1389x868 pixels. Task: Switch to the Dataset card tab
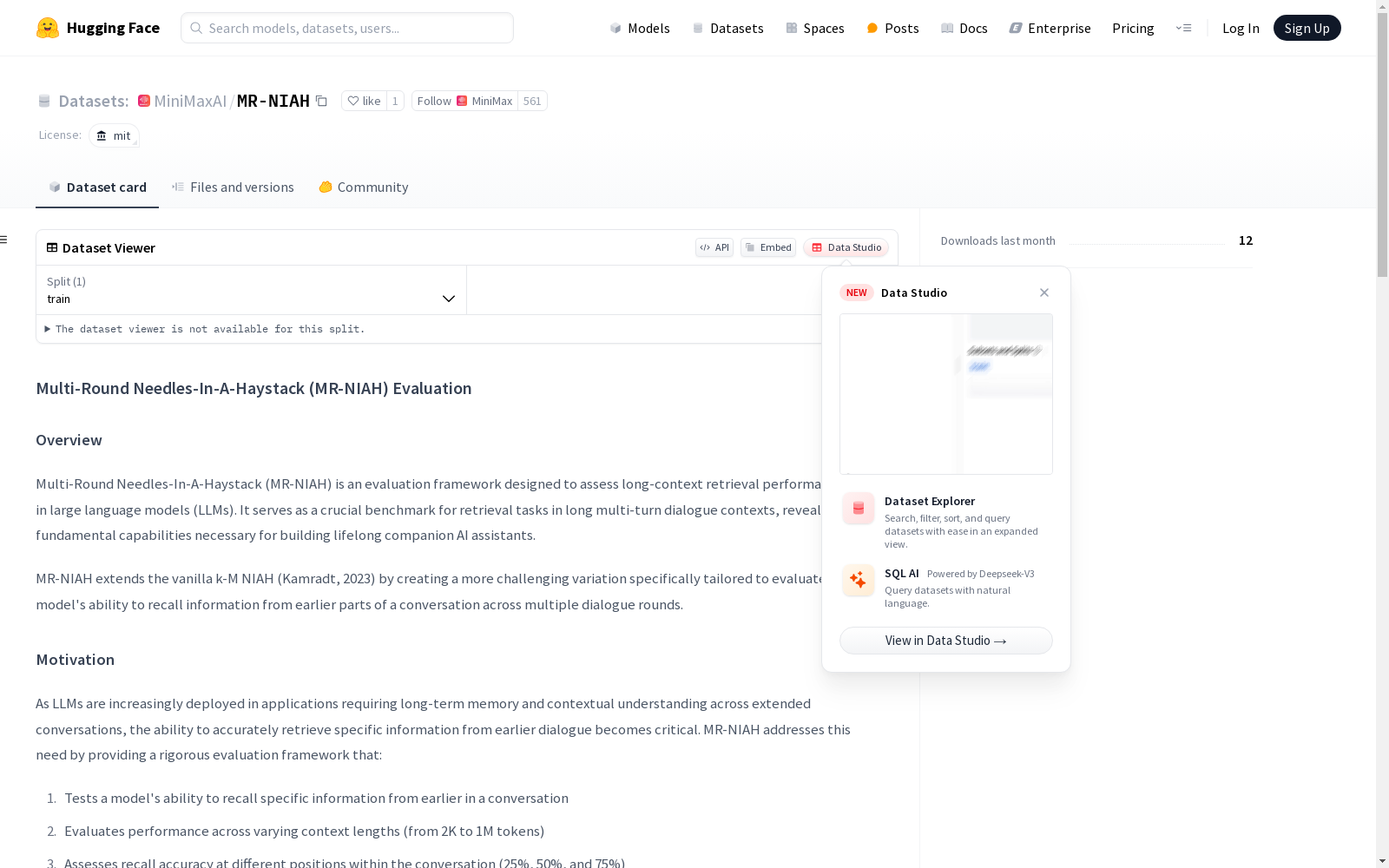(x=97, y=187)
